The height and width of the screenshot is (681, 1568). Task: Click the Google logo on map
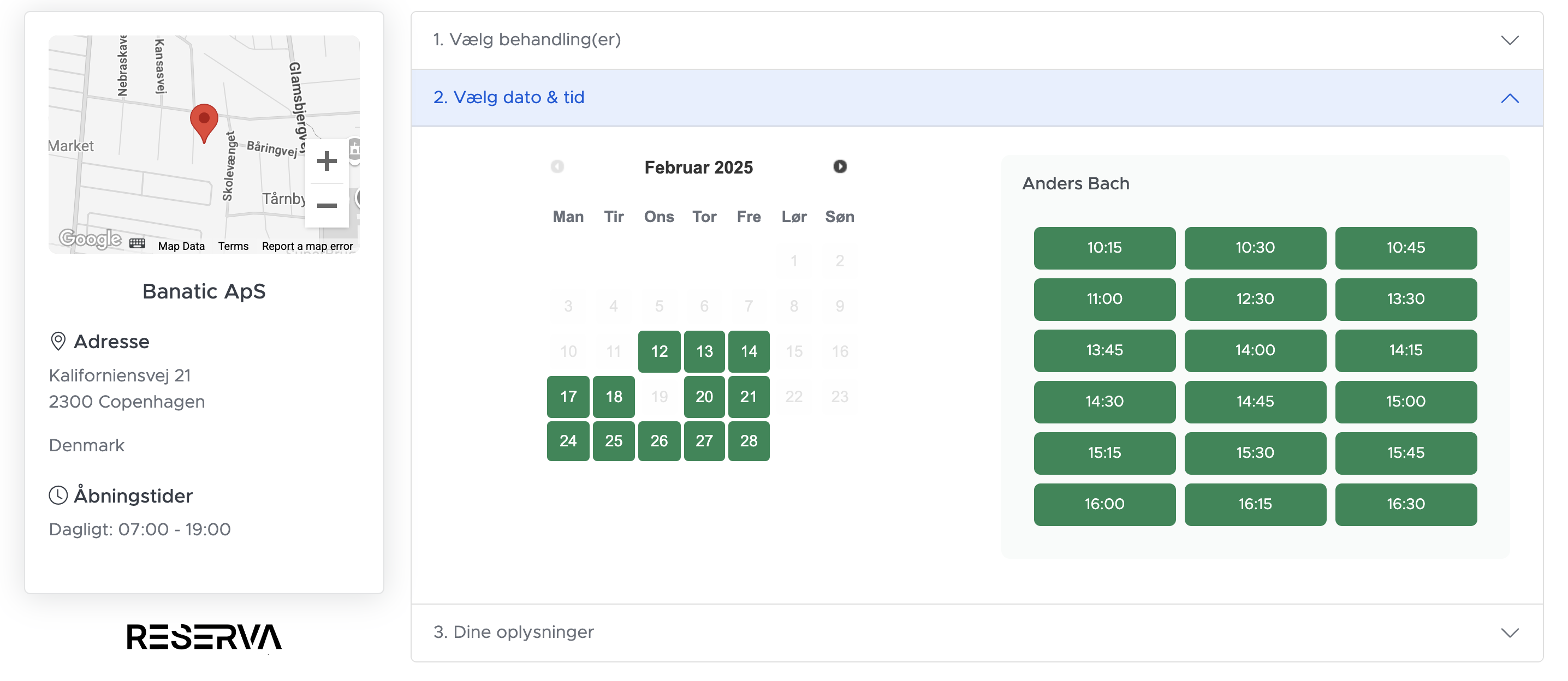90,238
